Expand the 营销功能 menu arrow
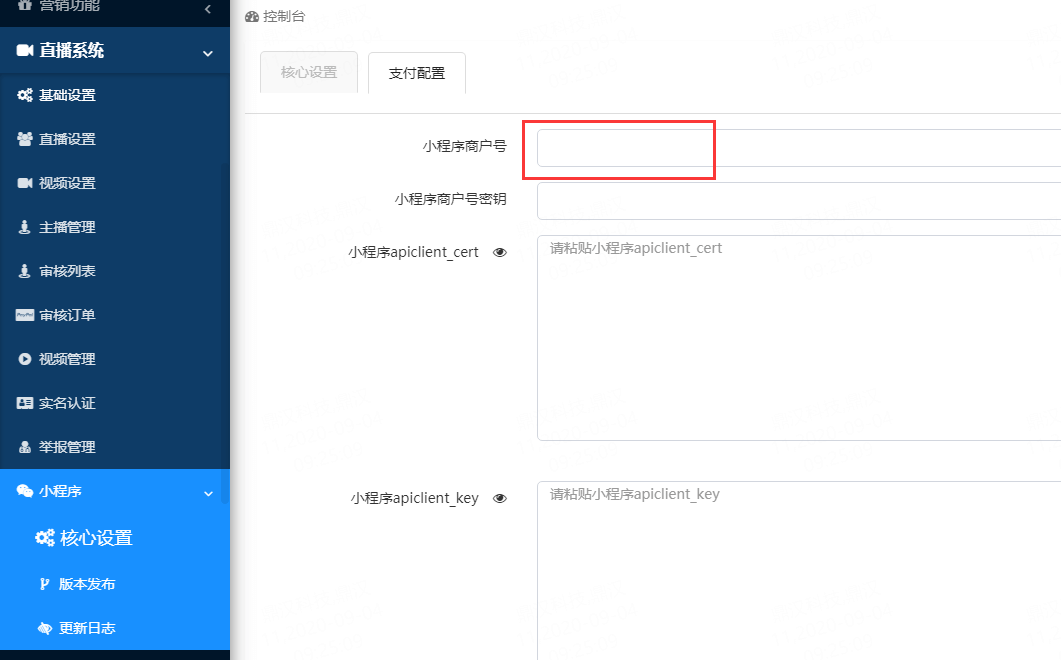Viewport: 1061px width, 660px height. coord(208,9)
